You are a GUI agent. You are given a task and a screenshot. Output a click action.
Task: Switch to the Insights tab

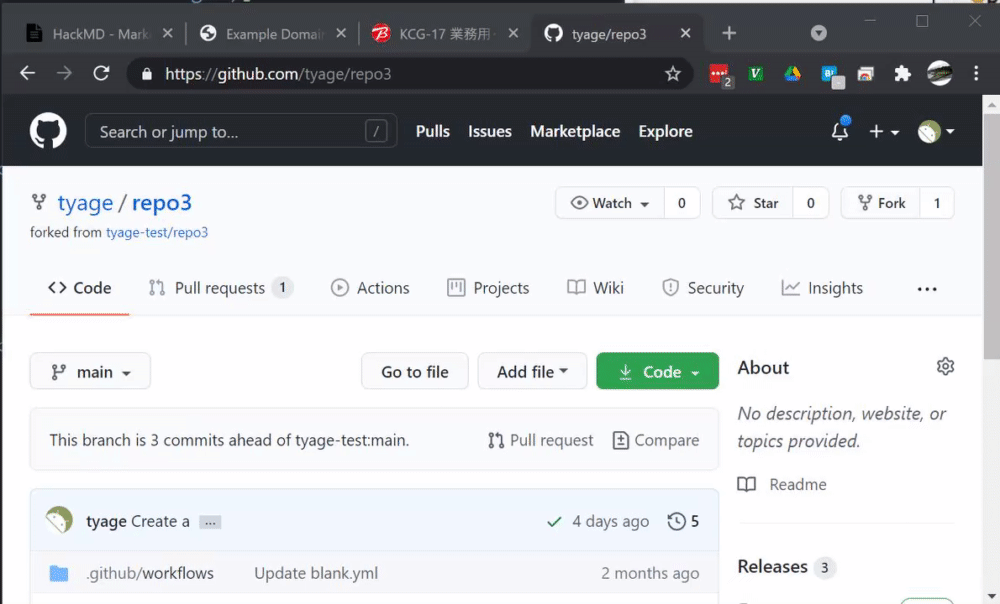point(822,288)
